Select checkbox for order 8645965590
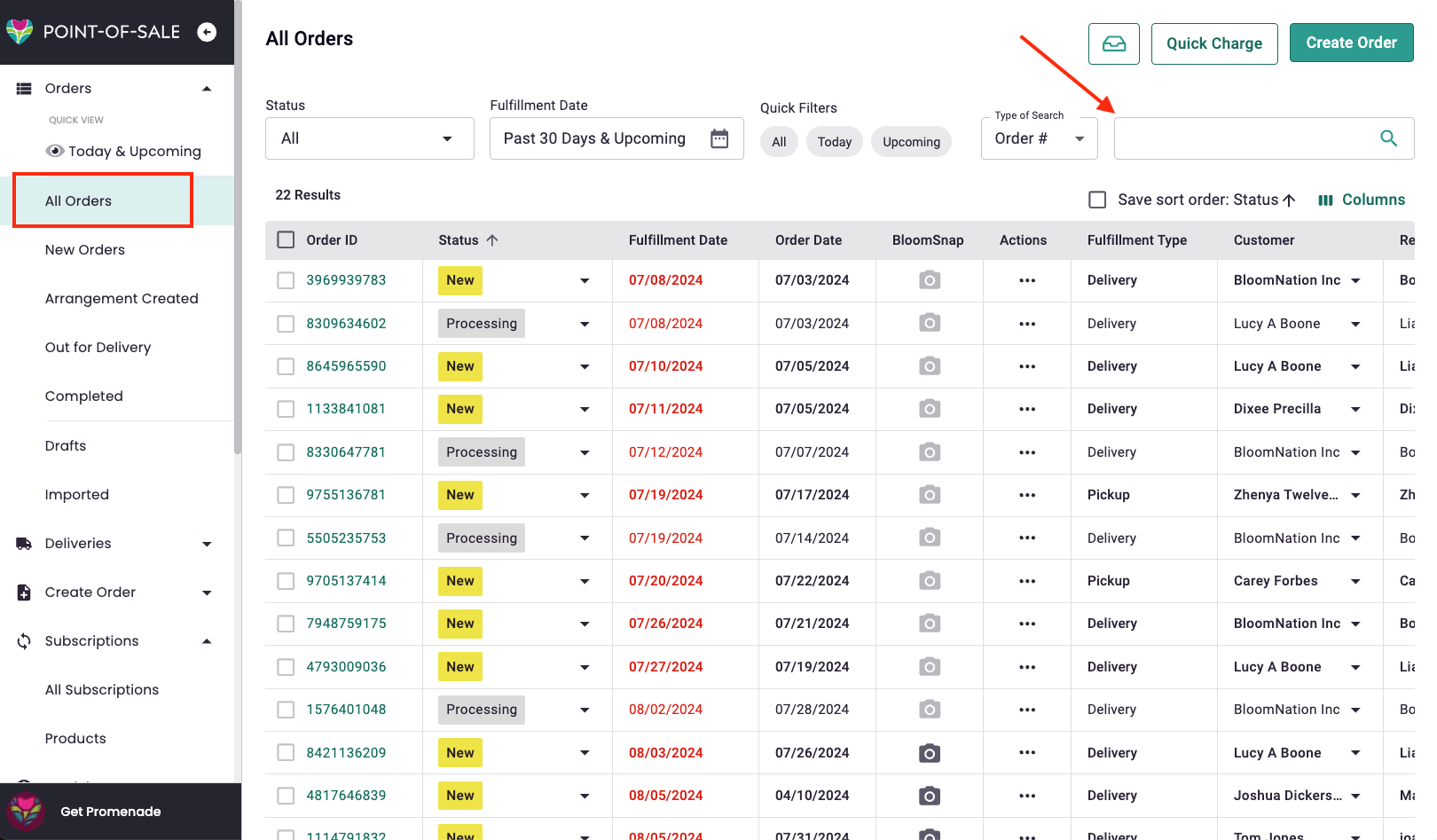 click(286, 366)
